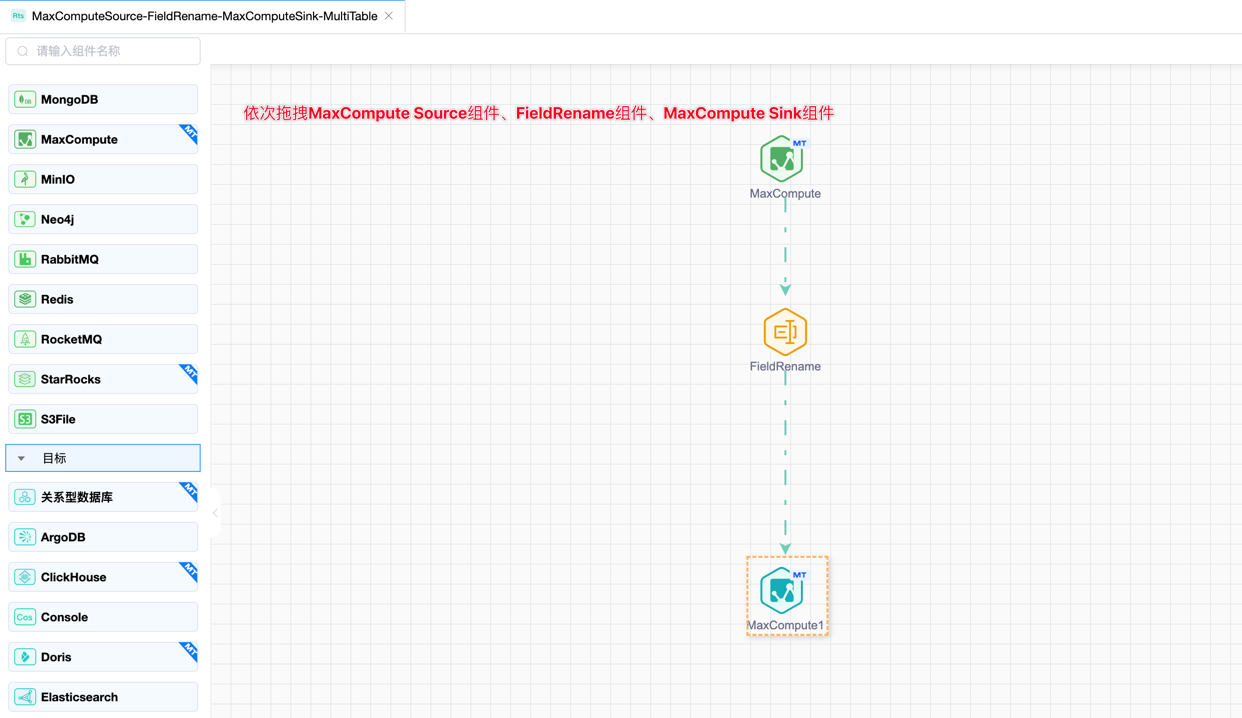Viewport: 1242px width, 718px height.
Task: Click the MaxCompute source node on canvas
Action: (x=782, y=160)
